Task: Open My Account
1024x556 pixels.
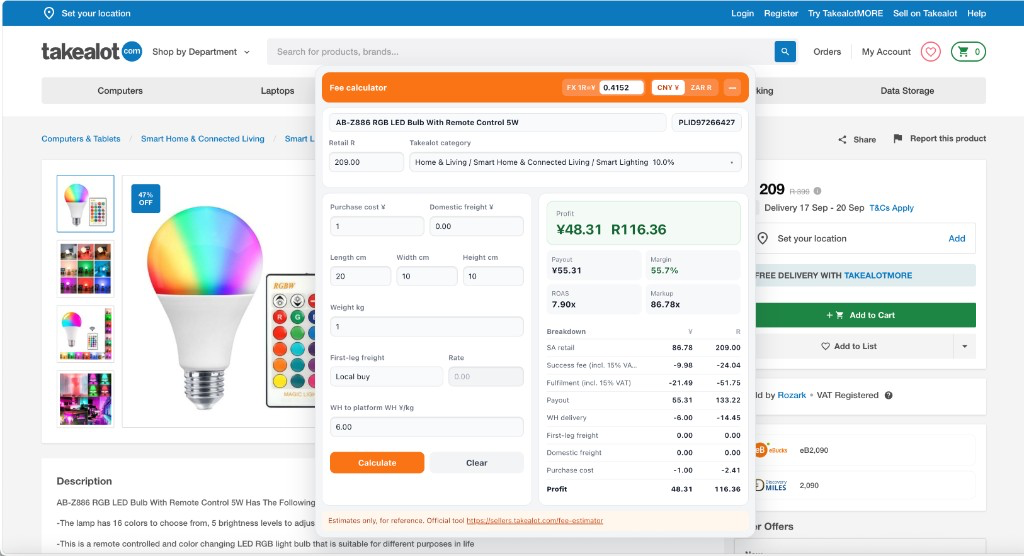Action: [886, 52]
